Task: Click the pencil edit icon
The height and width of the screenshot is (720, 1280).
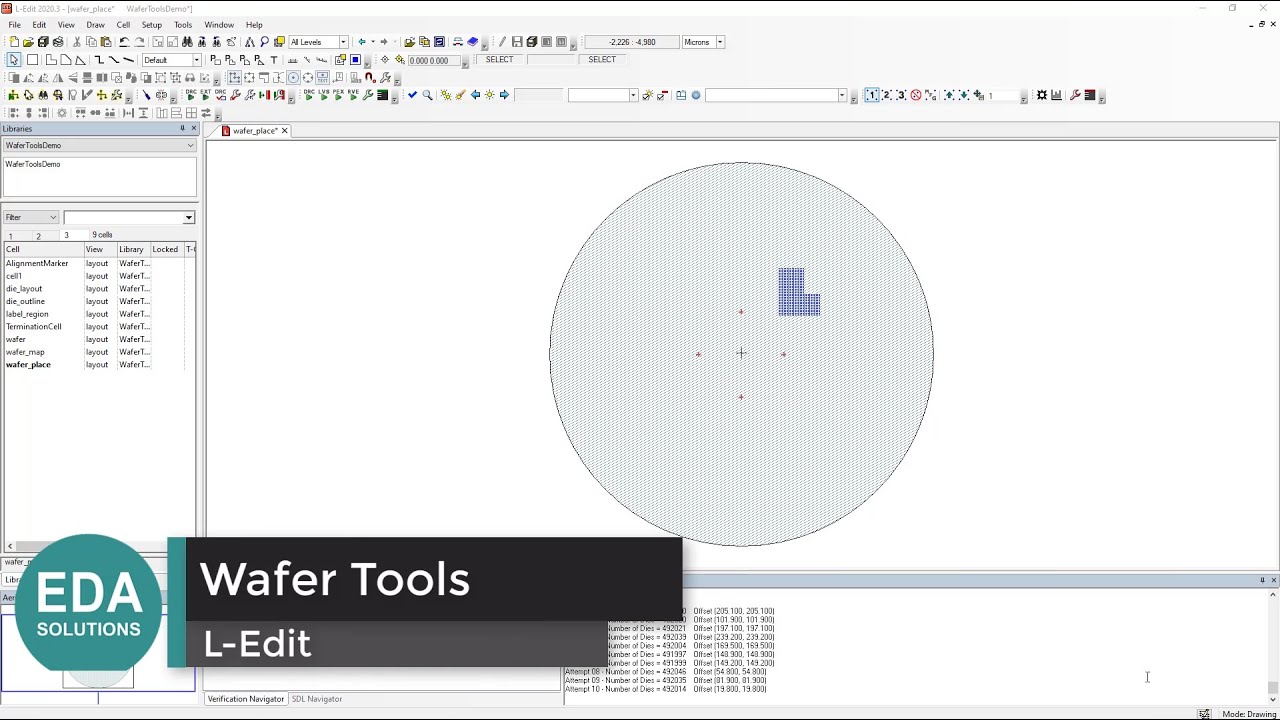Action: (502, 42)
